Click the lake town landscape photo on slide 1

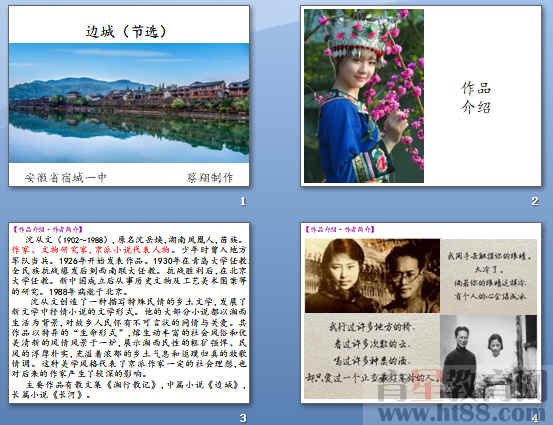(x=129, y=103)
